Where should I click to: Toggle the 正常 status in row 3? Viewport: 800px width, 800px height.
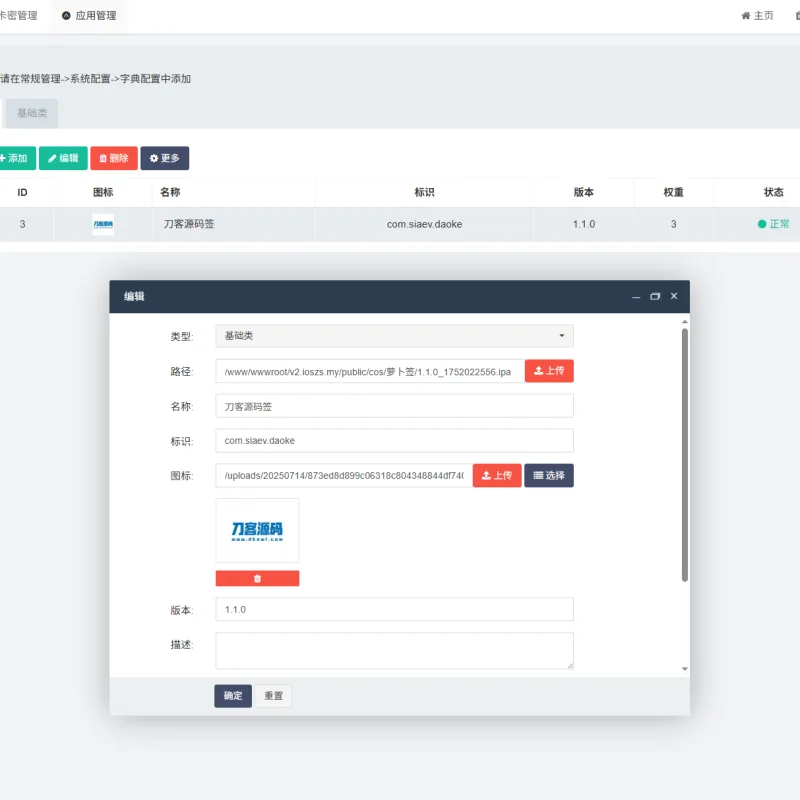[x=773, y=224]
